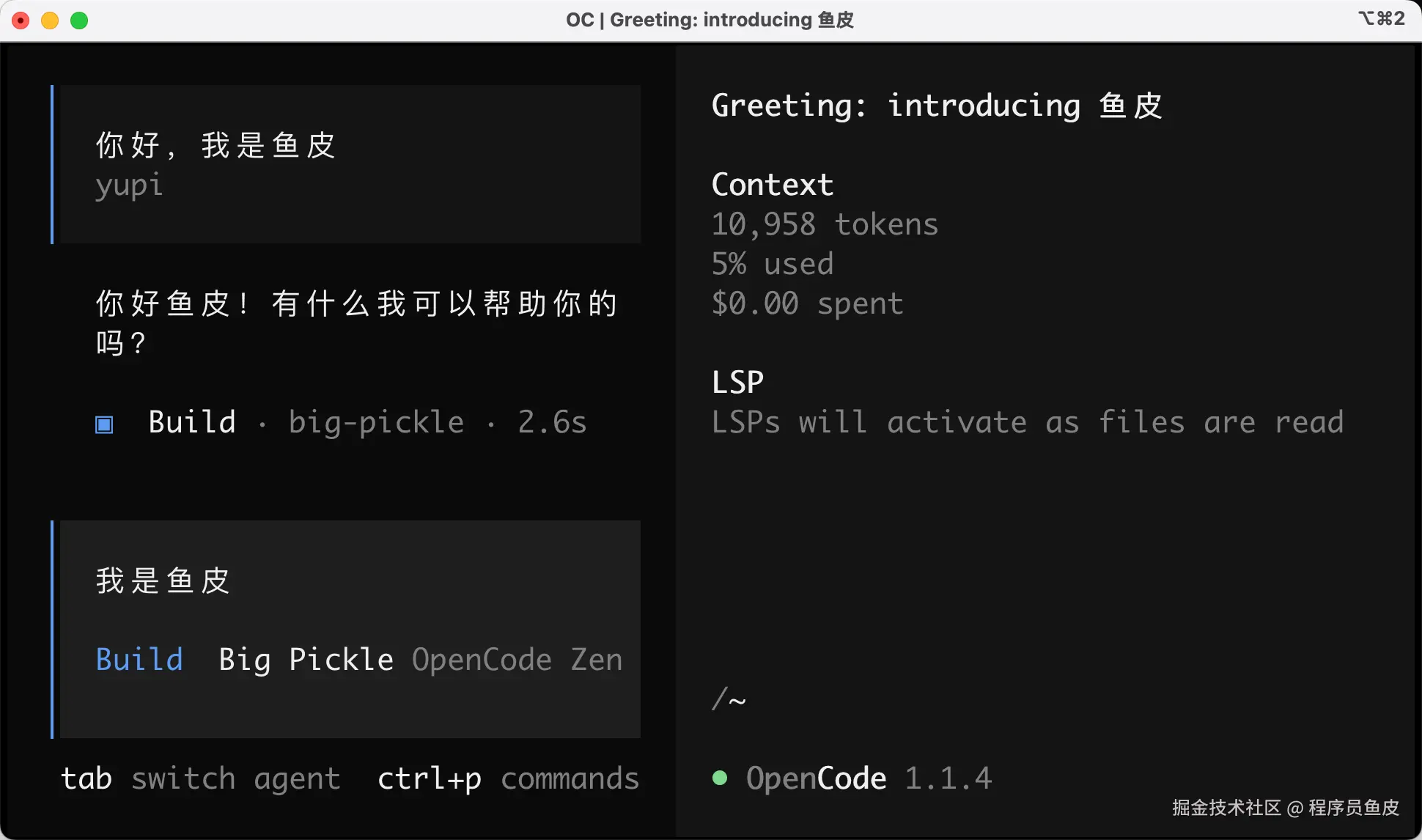Click the LSP heading in sidebar
This screenshot has height=840, width=1422.
[x=737, y=383]
